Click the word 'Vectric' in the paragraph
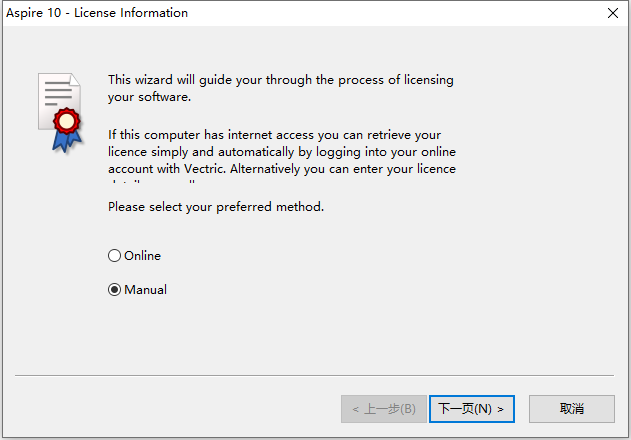The height and width of the screenshot is (440, 631). click(204, 169)
